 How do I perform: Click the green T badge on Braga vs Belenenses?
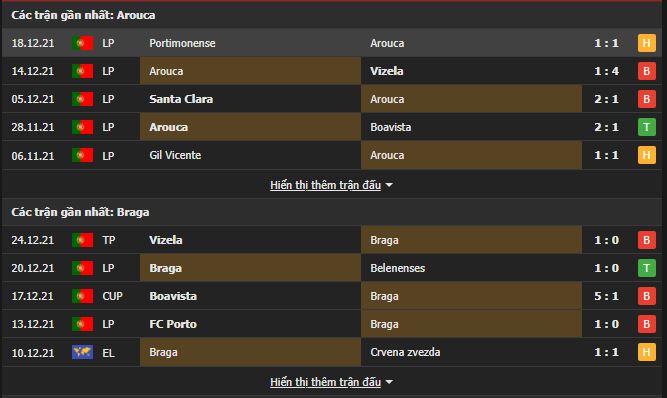pos(646,268)
